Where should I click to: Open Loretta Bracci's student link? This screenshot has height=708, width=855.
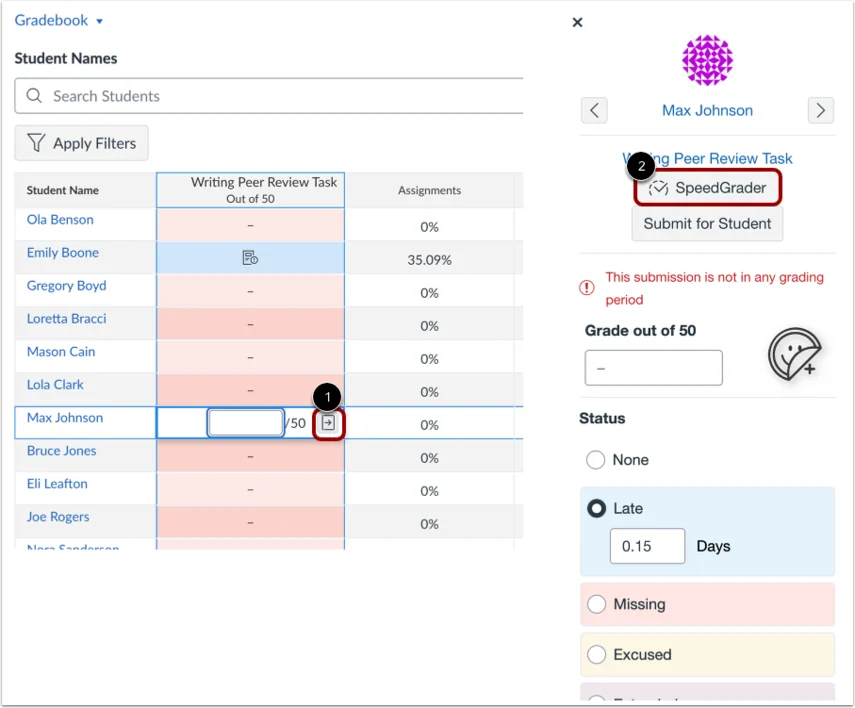click(x=67, y=319)
